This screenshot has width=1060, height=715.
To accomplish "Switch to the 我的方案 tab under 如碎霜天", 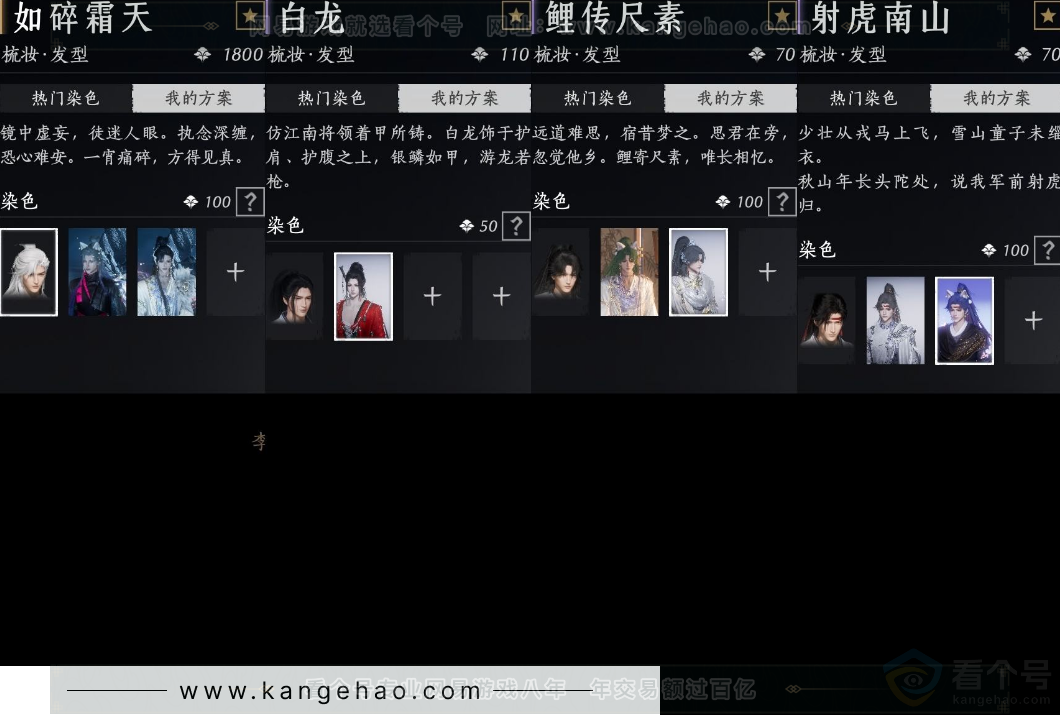I will [197, 98].
